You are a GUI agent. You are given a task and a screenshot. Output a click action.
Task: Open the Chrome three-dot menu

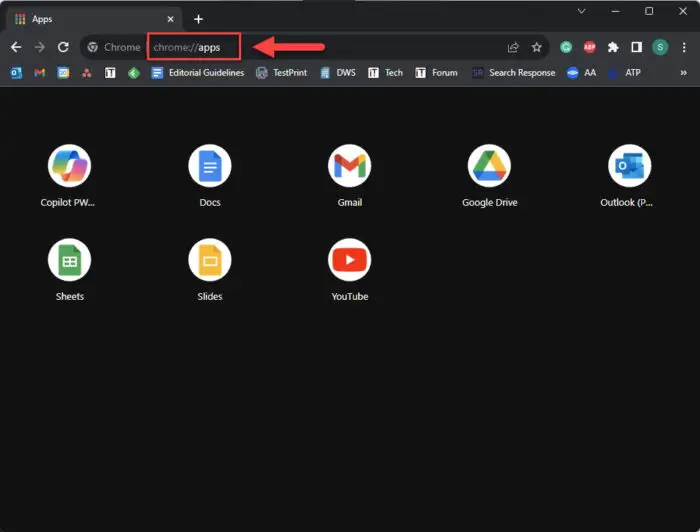click(x=684, y=47)
